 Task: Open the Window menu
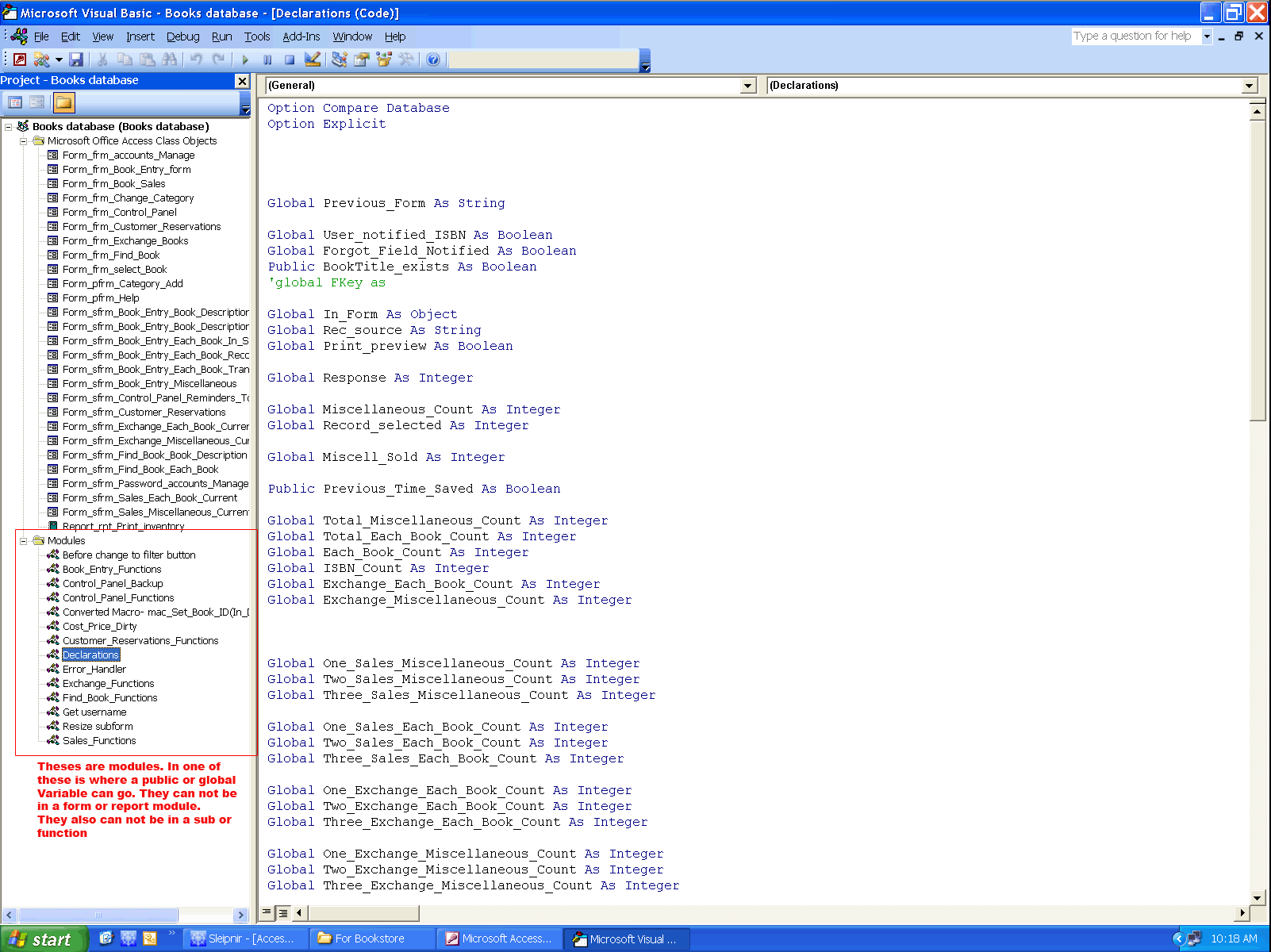coord(352,36)
